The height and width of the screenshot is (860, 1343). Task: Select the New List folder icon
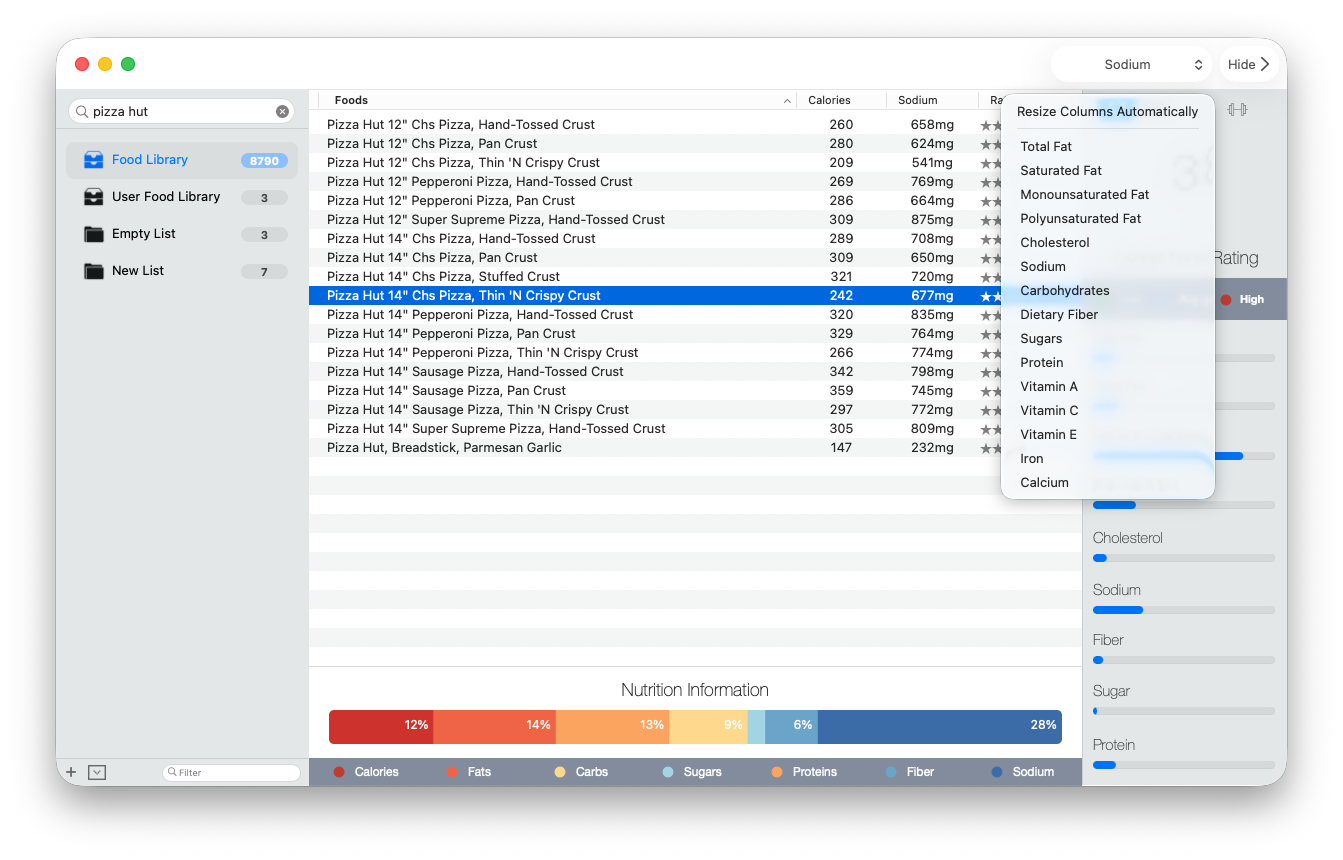coord(94,271)
